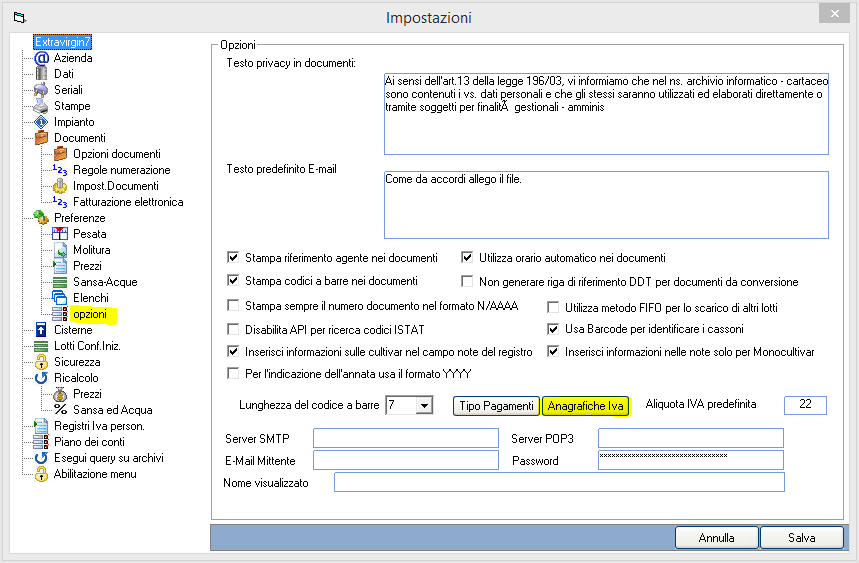Click the Nome visualizzato input field

point(559,482)
